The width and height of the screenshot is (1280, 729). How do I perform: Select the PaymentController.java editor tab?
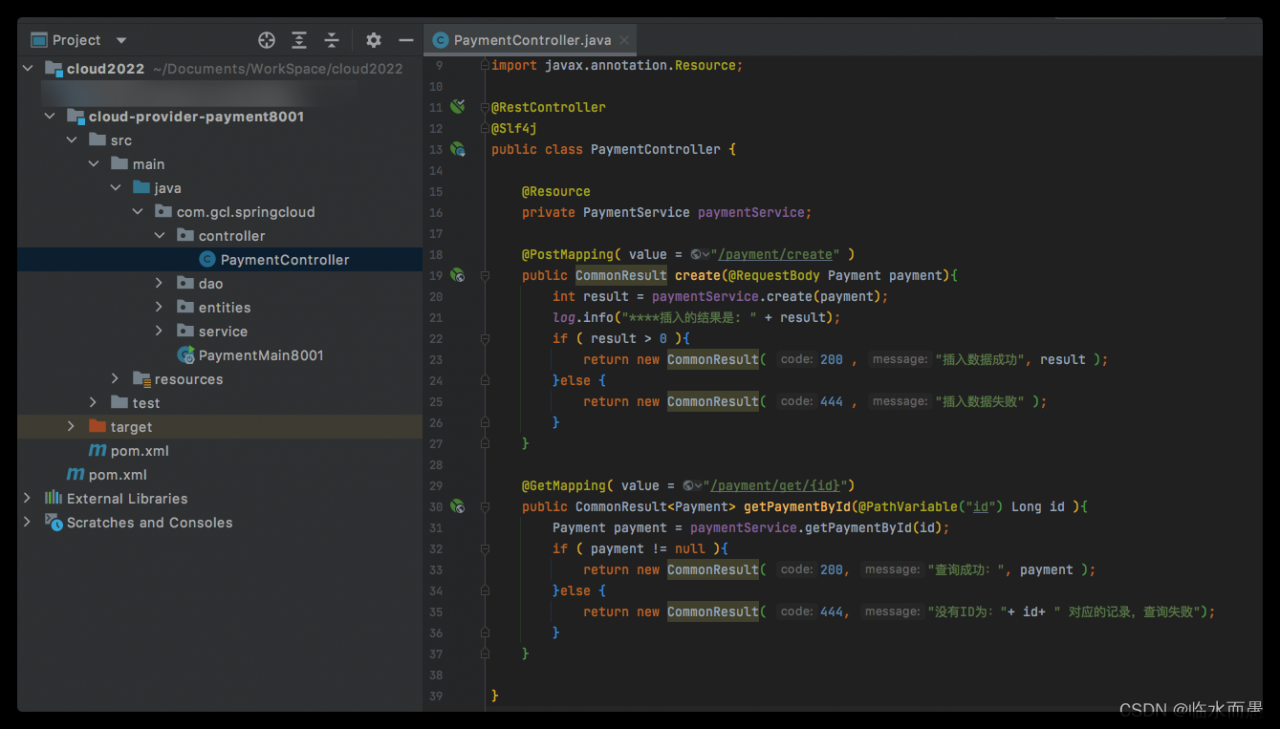coord(531,40)
